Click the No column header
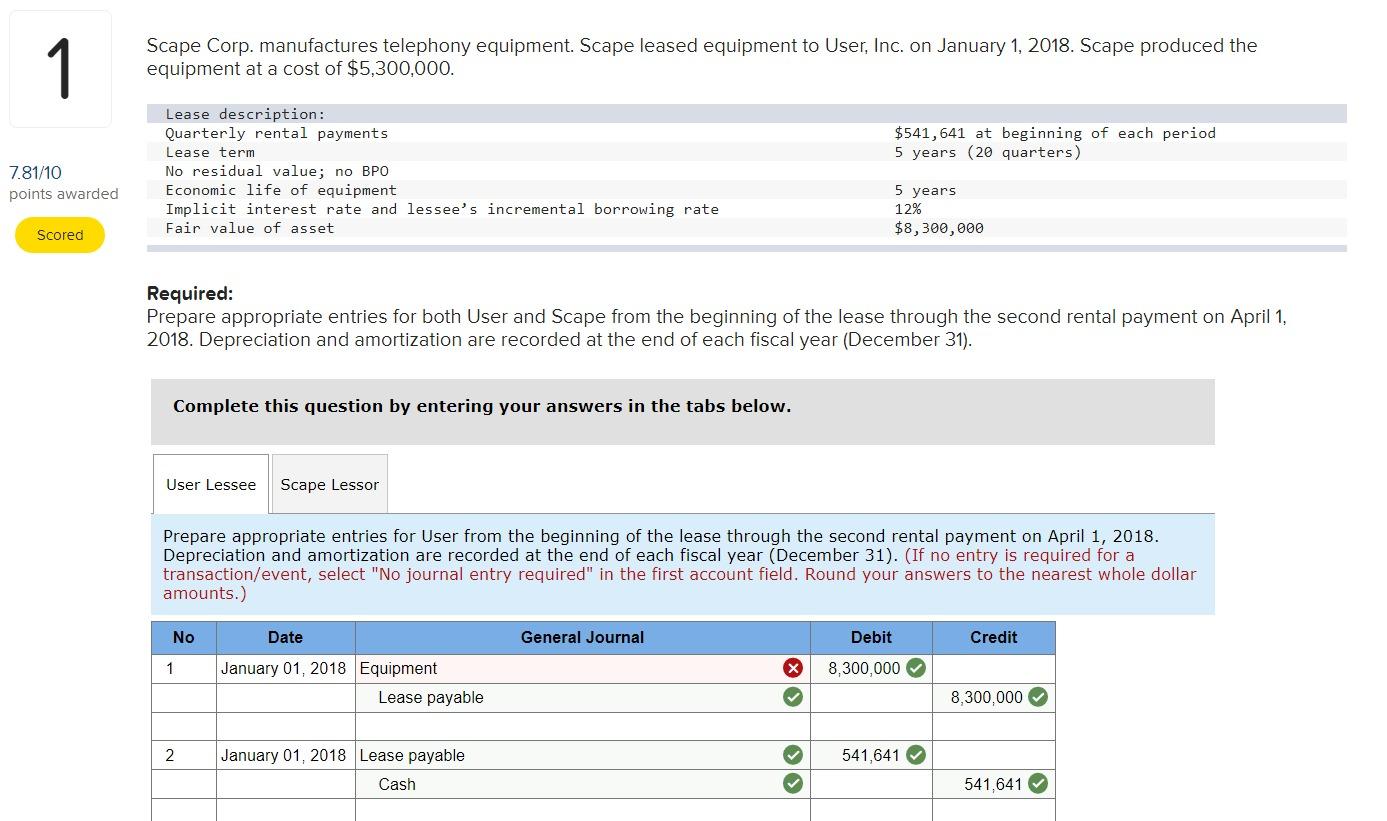The width and height of the screenshot is (1387, 821). pos(184,637)
